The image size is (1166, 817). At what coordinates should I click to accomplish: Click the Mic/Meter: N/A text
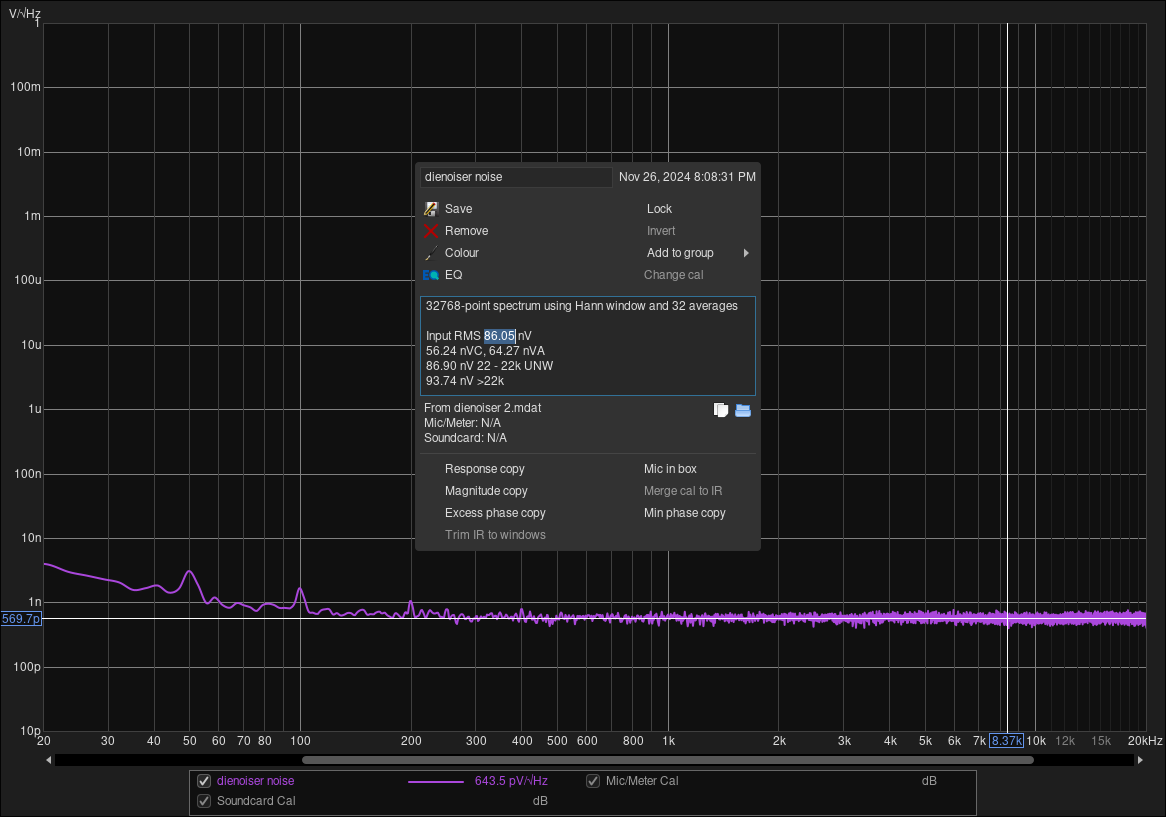462,423
